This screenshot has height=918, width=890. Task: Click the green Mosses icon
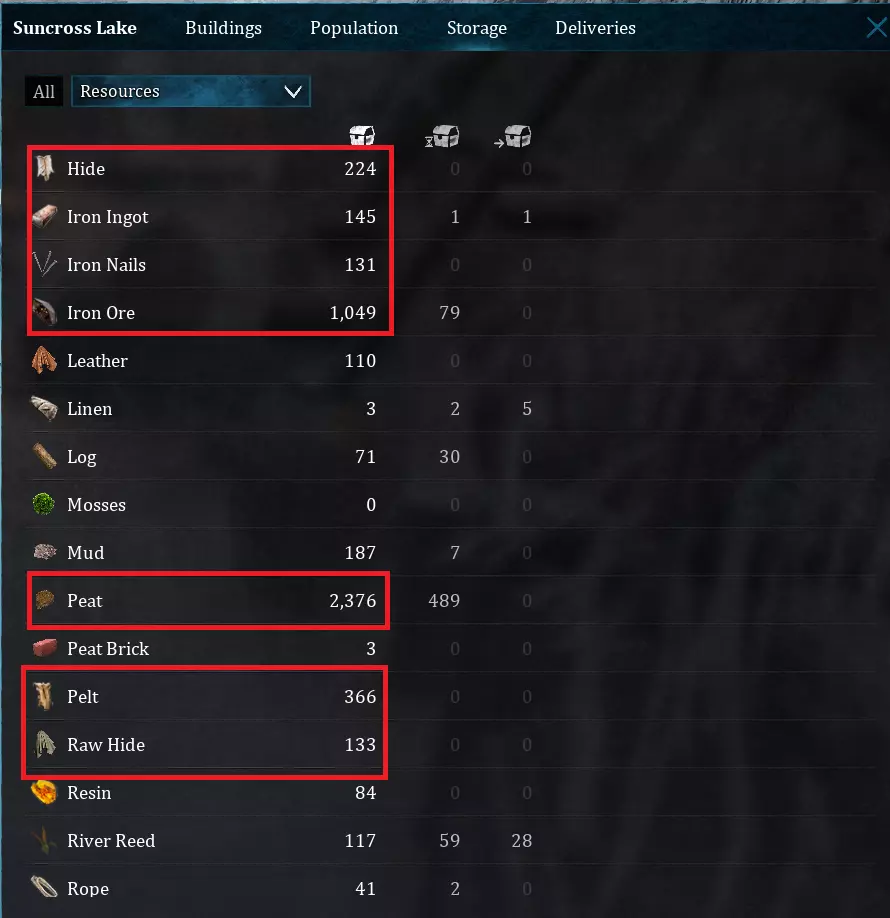click(x=44, y=504)
